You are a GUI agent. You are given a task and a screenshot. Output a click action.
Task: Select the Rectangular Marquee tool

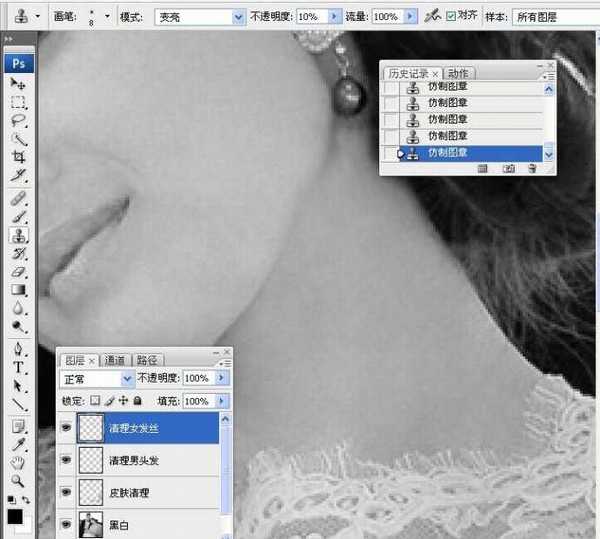click(x=19, y=102)
